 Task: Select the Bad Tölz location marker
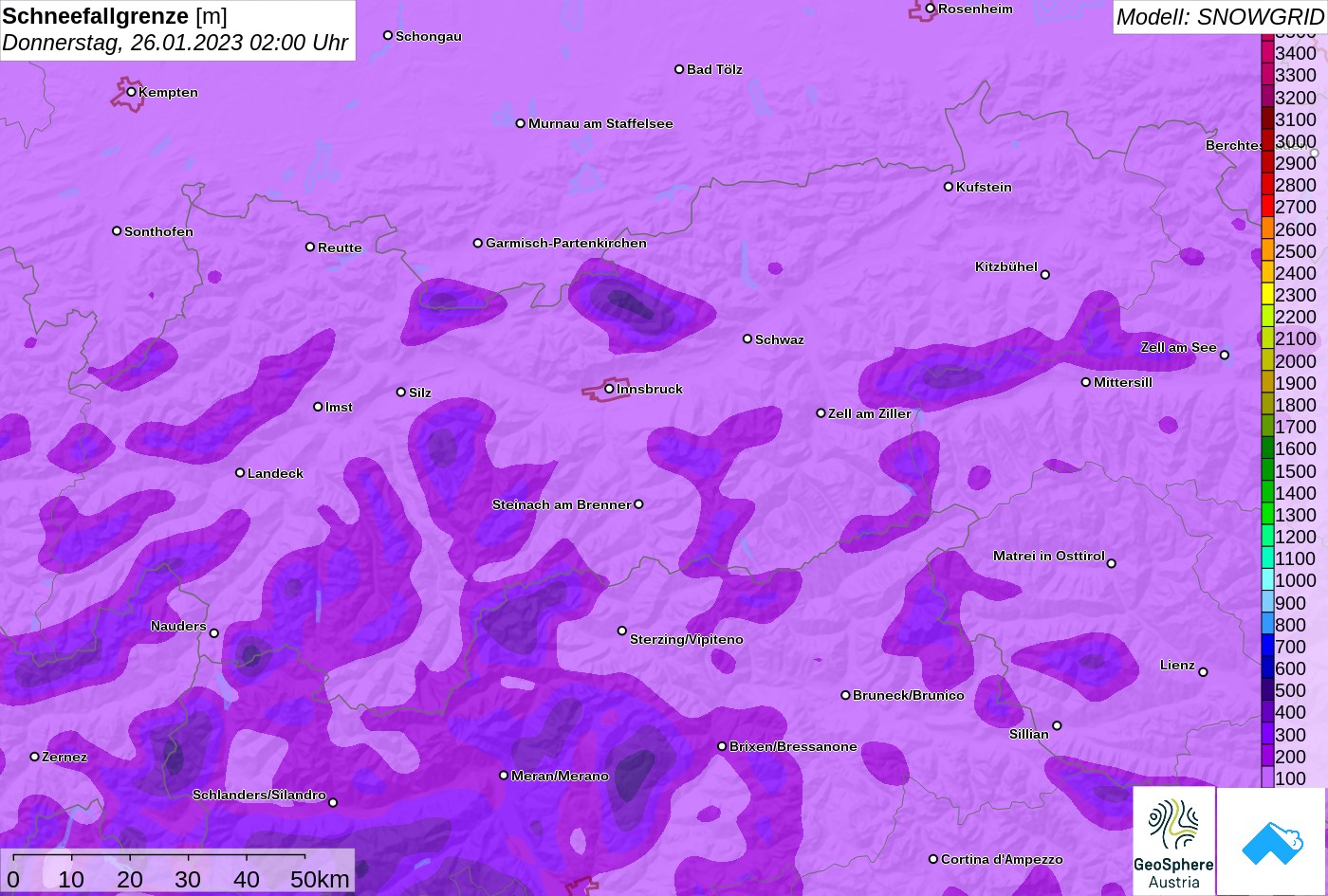pyautogui.click(x=679, y=69)
